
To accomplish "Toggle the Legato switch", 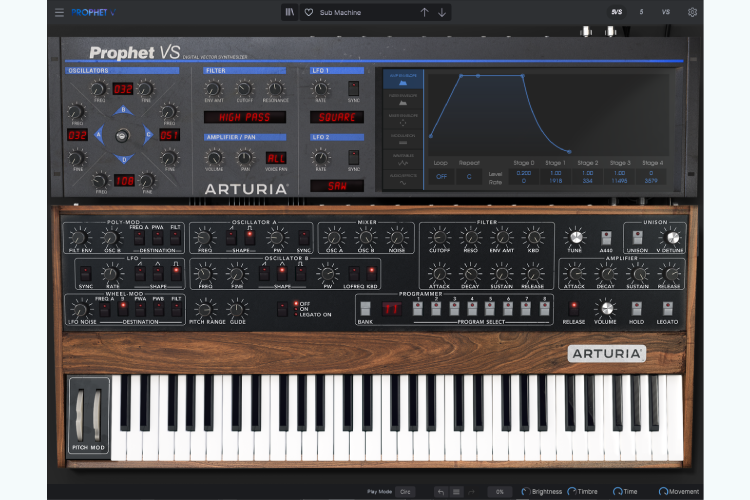I will coord(667,309).
